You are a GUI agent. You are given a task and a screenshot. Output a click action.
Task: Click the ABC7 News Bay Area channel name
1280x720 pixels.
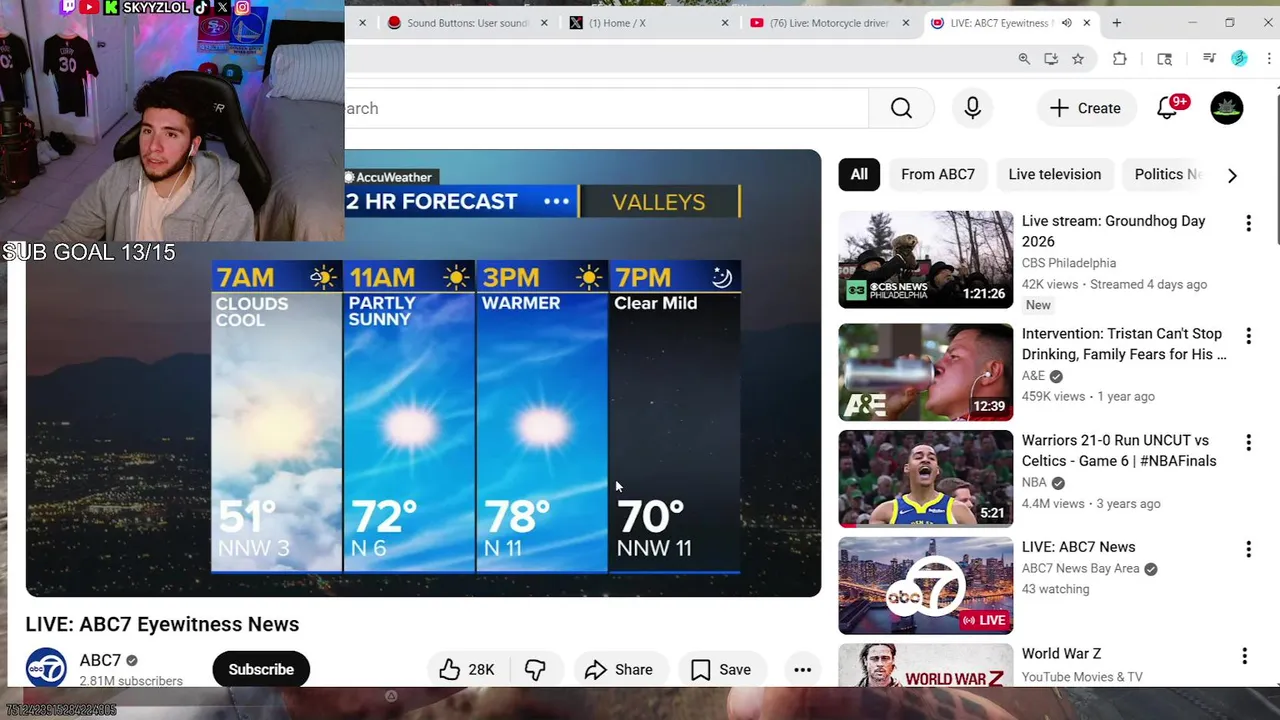[1081, 568]
